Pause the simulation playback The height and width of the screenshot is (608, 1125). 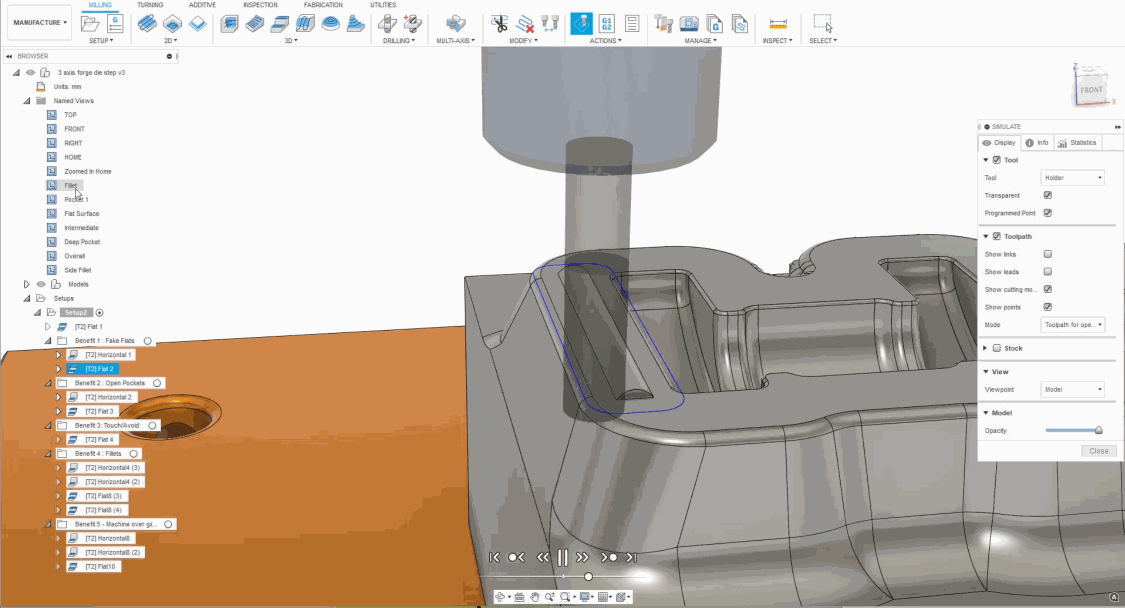click(563, 558)
